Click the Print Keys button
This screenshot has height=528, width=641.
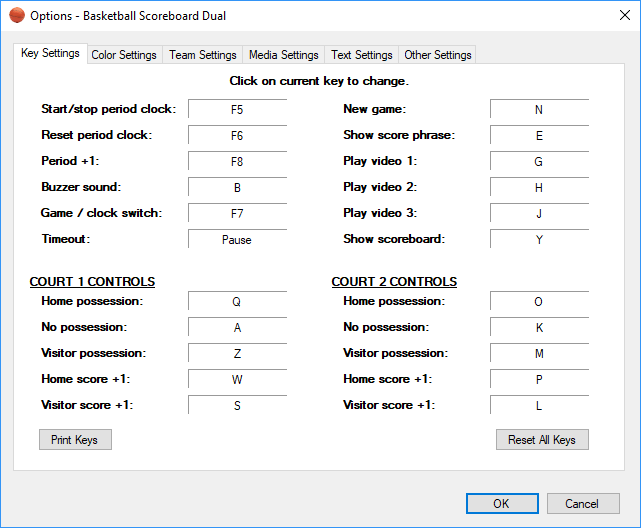(x=75, y=440)
